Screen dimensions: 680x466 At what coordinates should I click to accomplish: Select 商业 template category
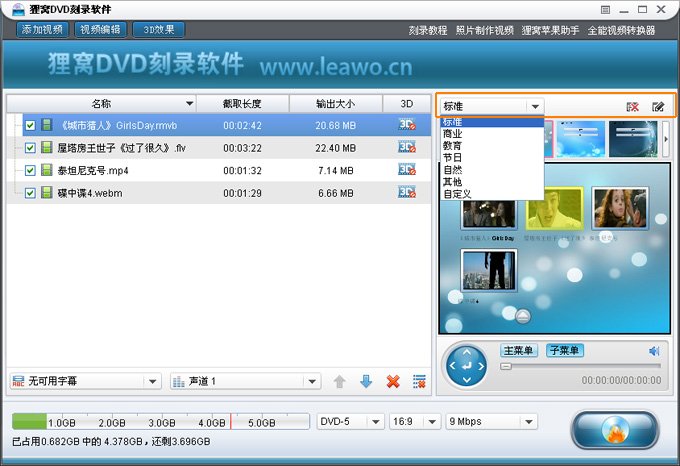click(x=492, y=134)
